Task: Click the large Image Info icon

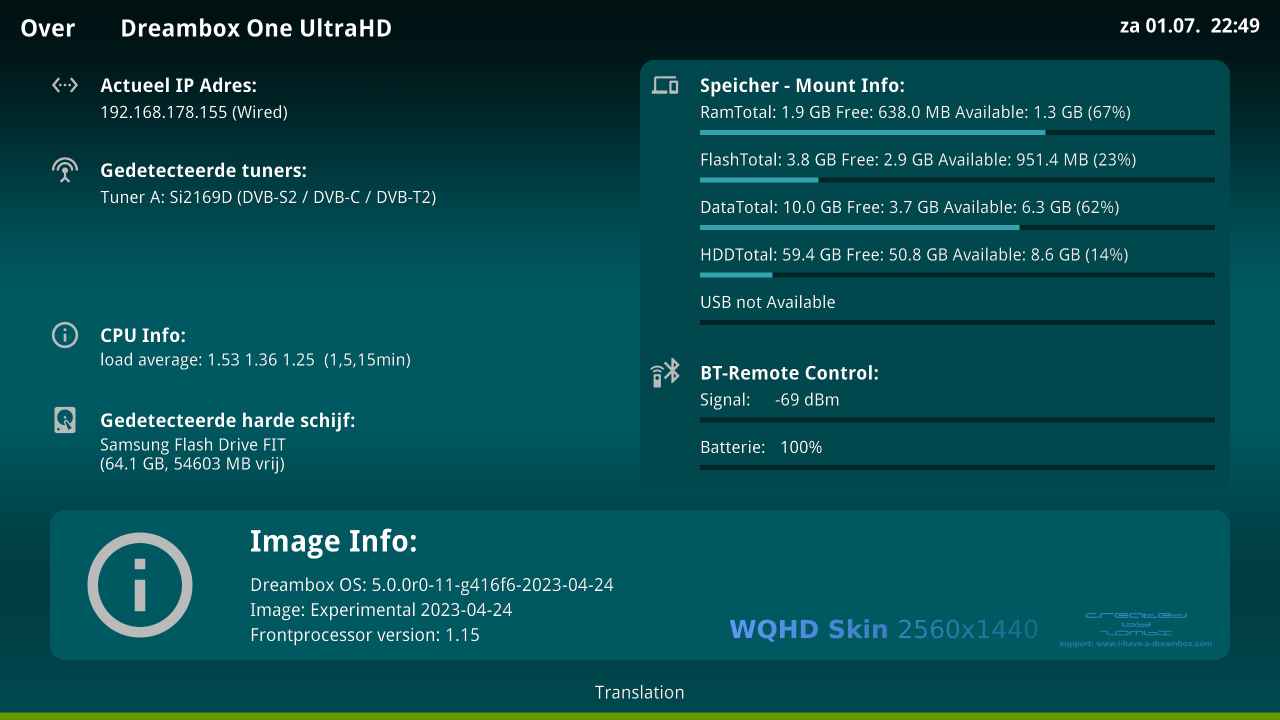Action: point(140,585)
